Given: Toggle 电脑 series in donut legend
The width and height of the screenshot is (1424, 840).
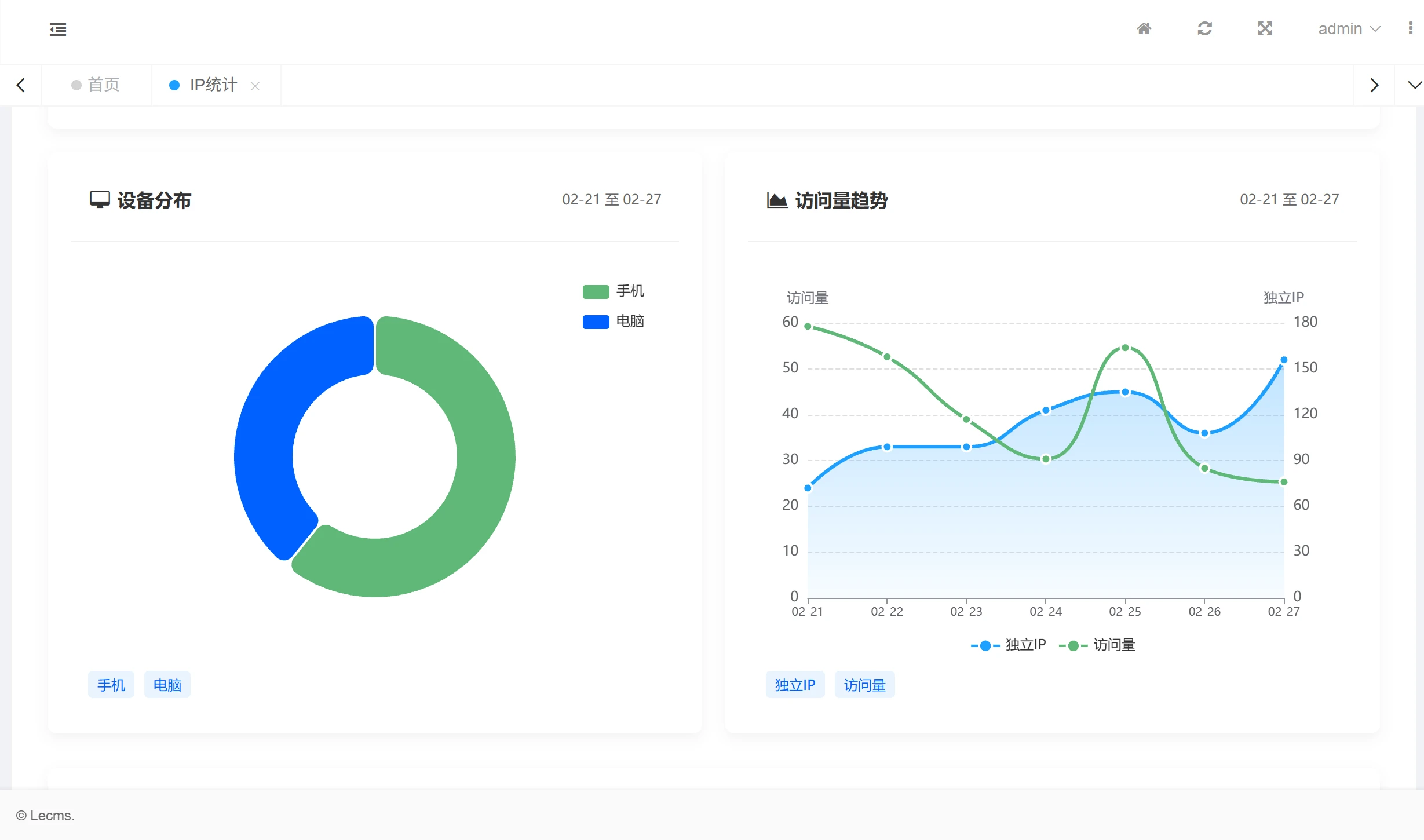Looking at the screenshot, I should tap(613, 321).
